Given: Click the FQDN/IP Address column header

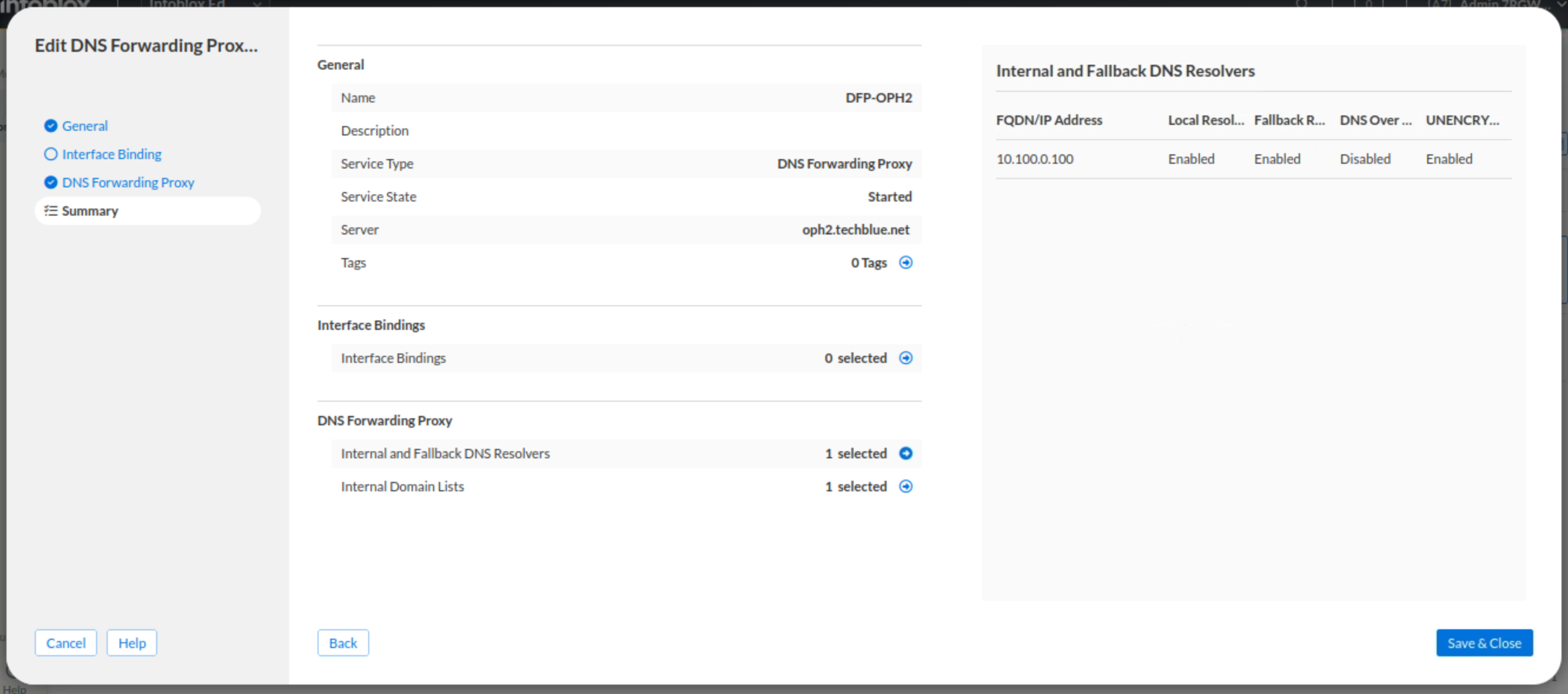Looking at the screenshot, I should coord(1049,120).
